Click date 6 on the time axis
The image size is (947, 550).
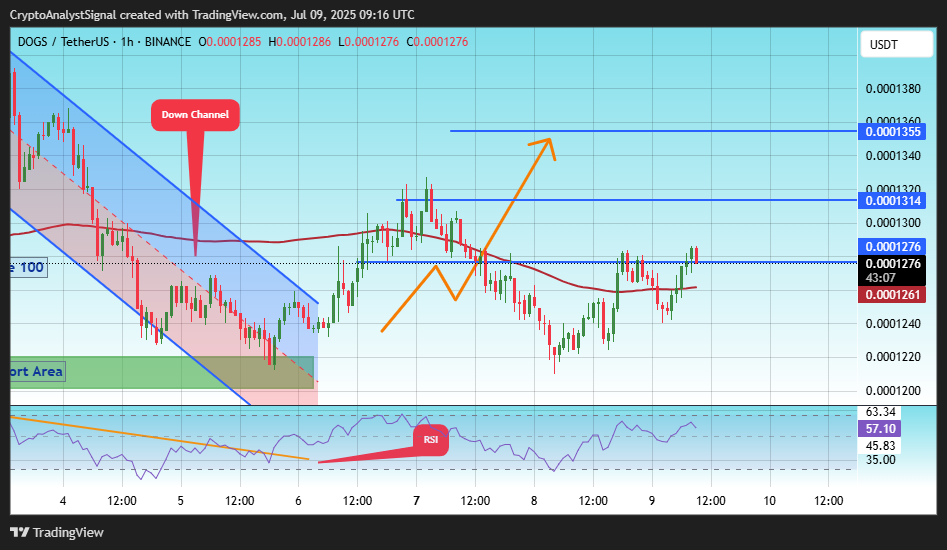[x=298, y=500]
